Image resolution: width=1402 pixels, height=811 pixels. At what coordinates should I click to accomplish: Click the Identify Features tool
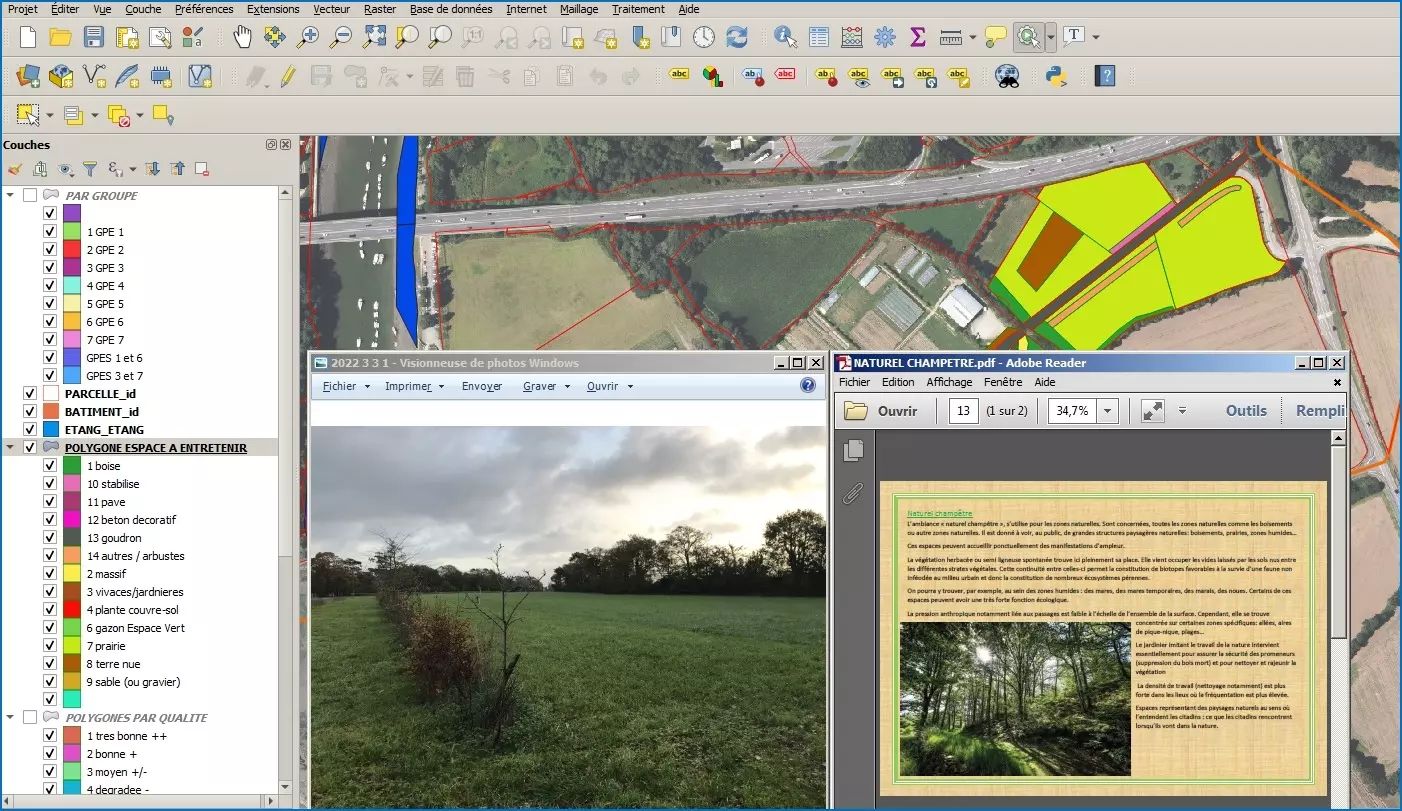tap(786, 37)
